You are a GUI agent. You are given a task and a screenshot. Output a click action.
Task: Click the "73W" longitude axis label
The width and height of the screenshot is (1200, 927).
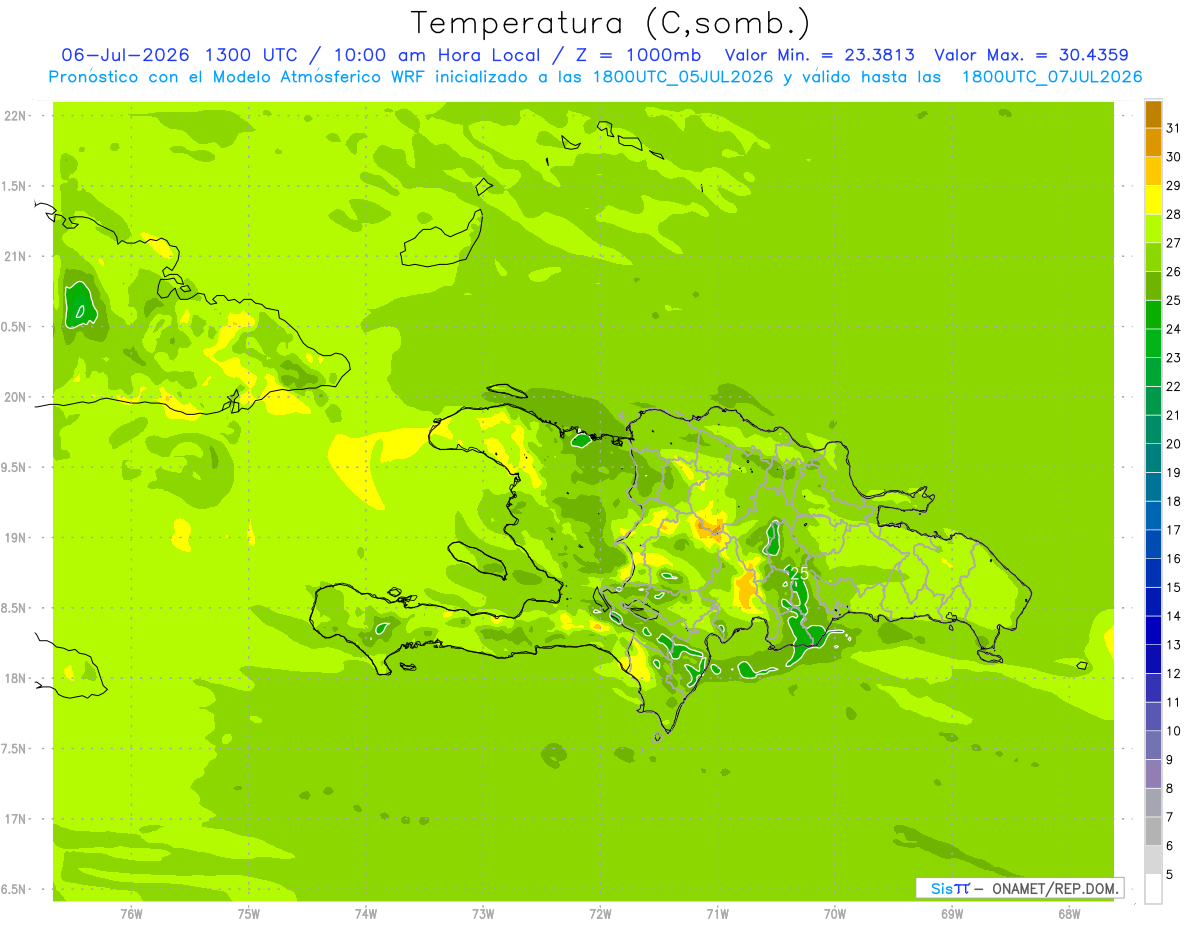483,913
